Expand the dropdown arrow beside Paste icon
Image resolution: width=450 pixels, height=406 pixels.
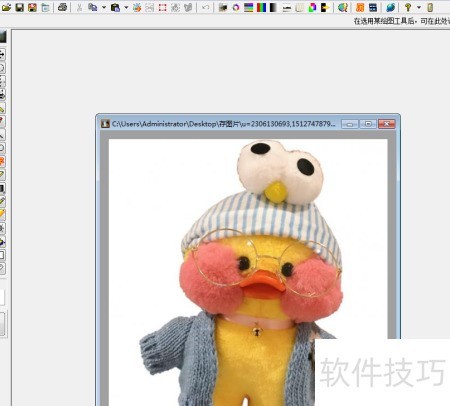126,7
